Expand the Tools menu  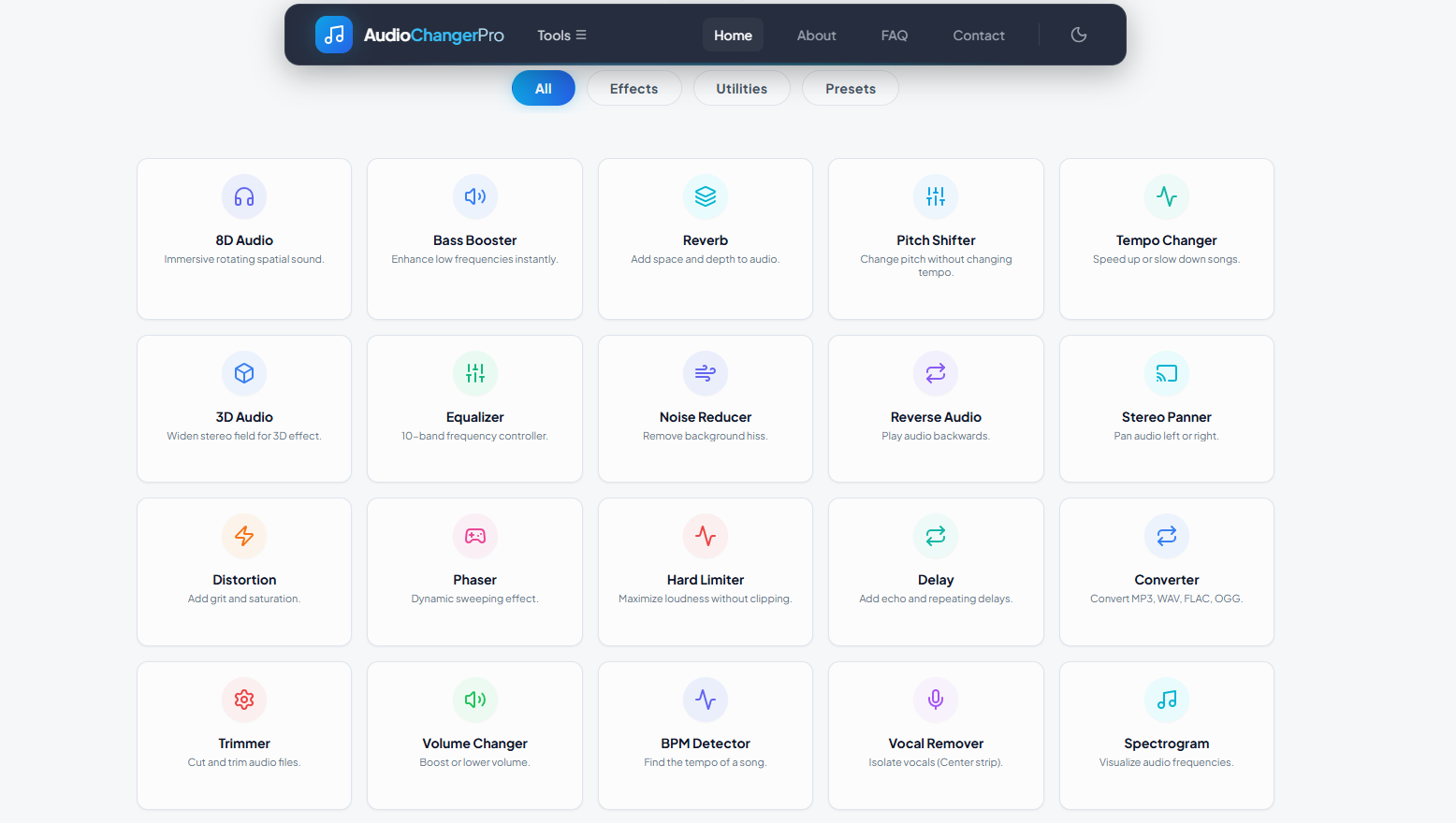[x=561, y=35]
